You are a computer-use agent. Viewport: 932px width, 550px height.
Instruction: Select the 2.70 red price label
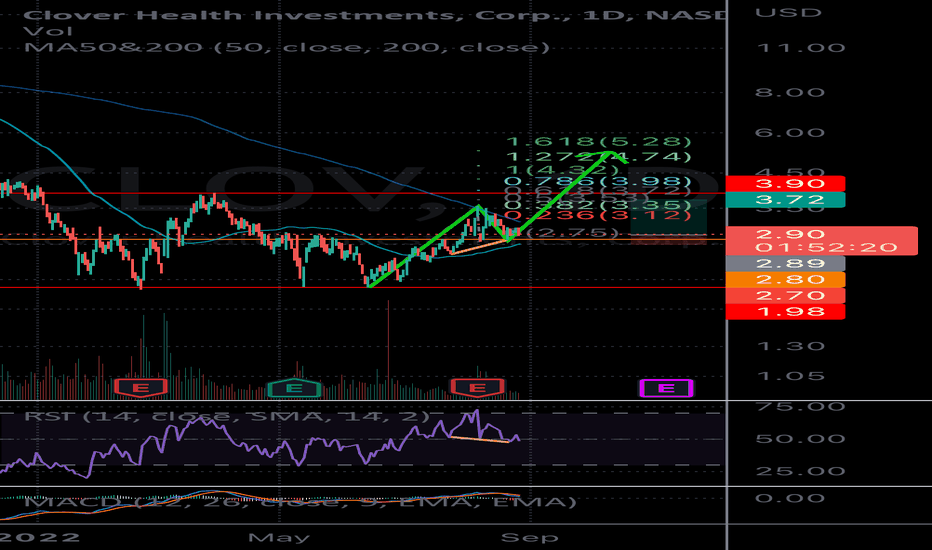pos(785,296)
